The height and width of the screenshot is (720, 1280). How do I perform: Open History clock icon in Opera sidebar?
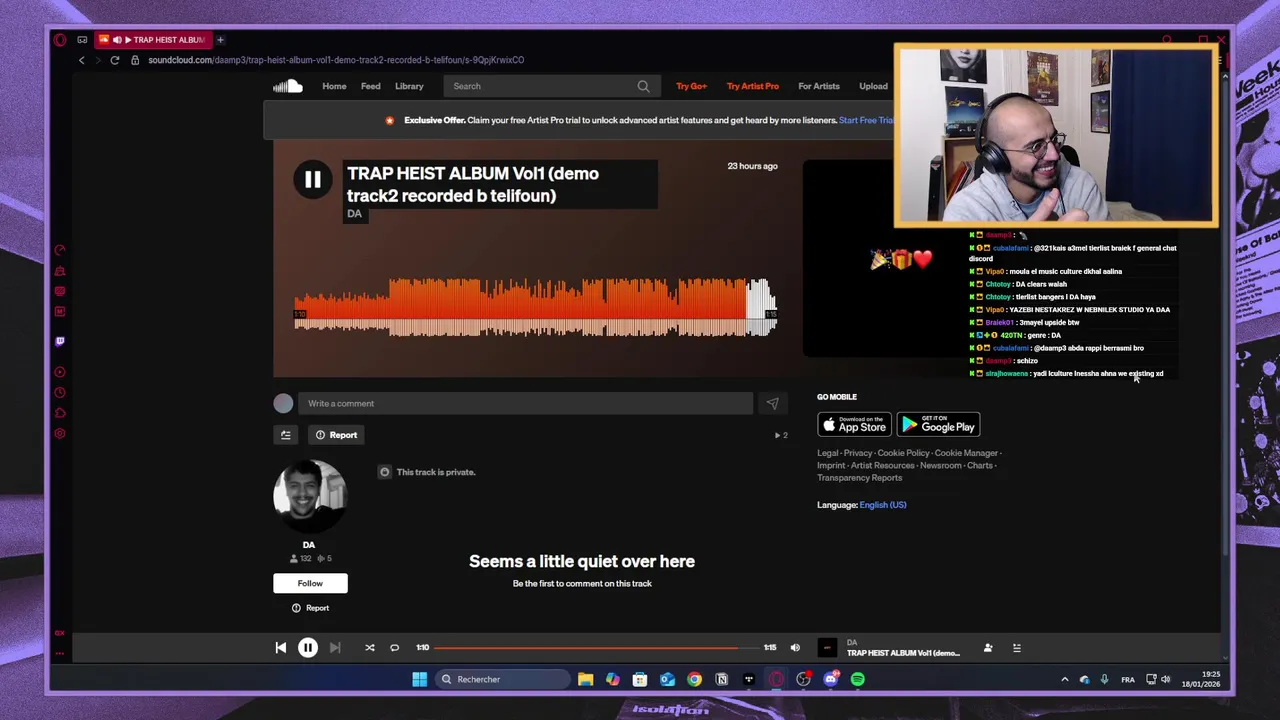coord(60,393)
